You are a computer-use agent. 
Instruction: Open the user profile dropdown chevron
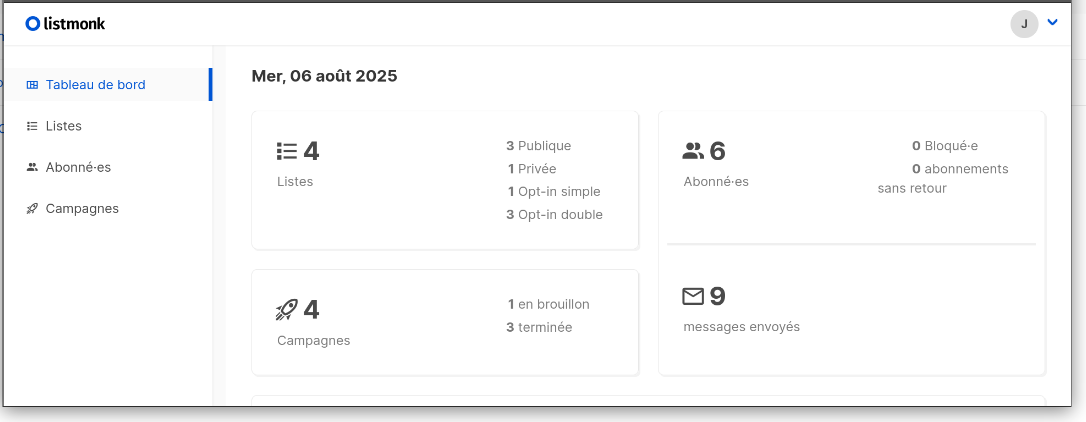tap(1052, 22)
